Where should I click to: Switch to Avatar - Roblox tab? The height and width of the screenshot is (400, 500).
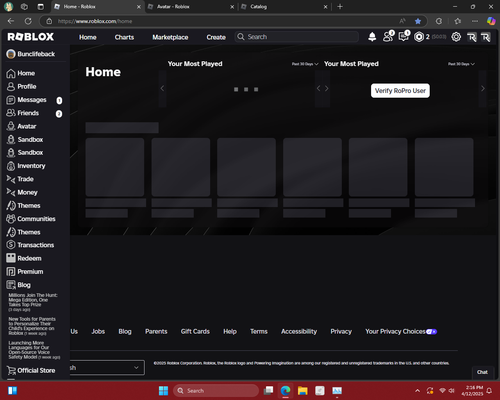click(190, 7)
